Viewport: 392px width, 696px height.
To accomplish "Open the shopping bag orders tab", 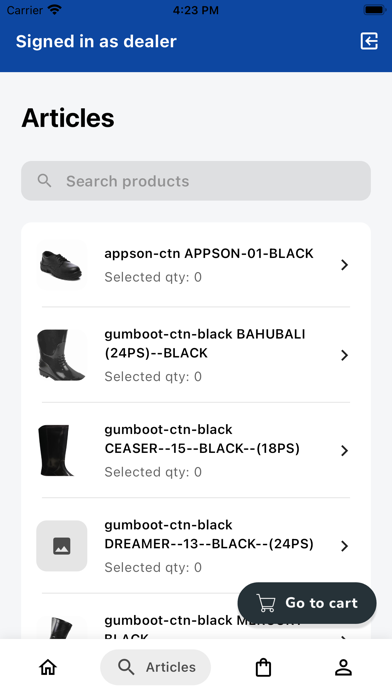I will click(263, 667).
